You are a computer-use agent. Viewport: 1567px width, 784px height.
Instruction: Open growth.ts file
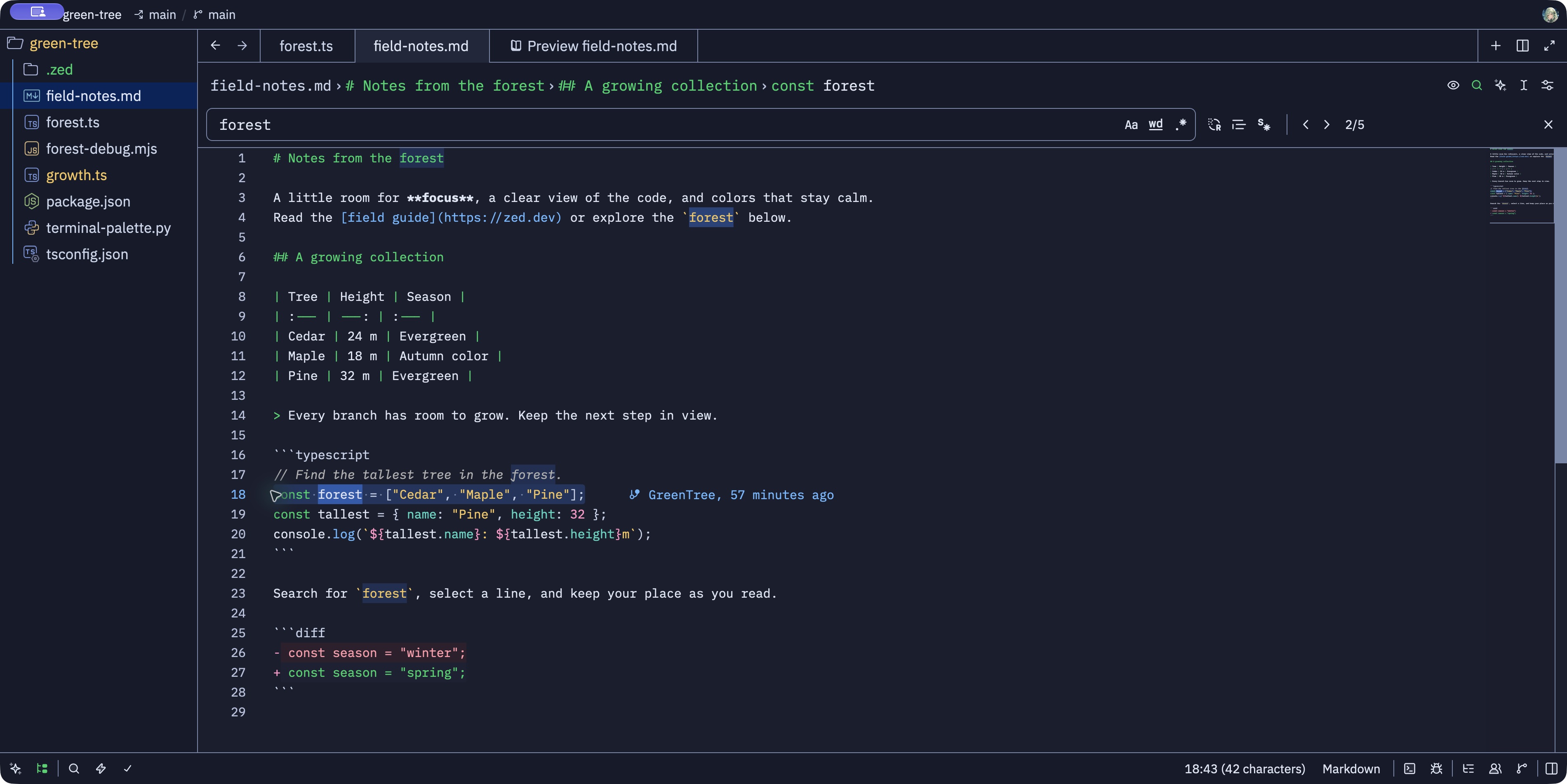point(99,175)
